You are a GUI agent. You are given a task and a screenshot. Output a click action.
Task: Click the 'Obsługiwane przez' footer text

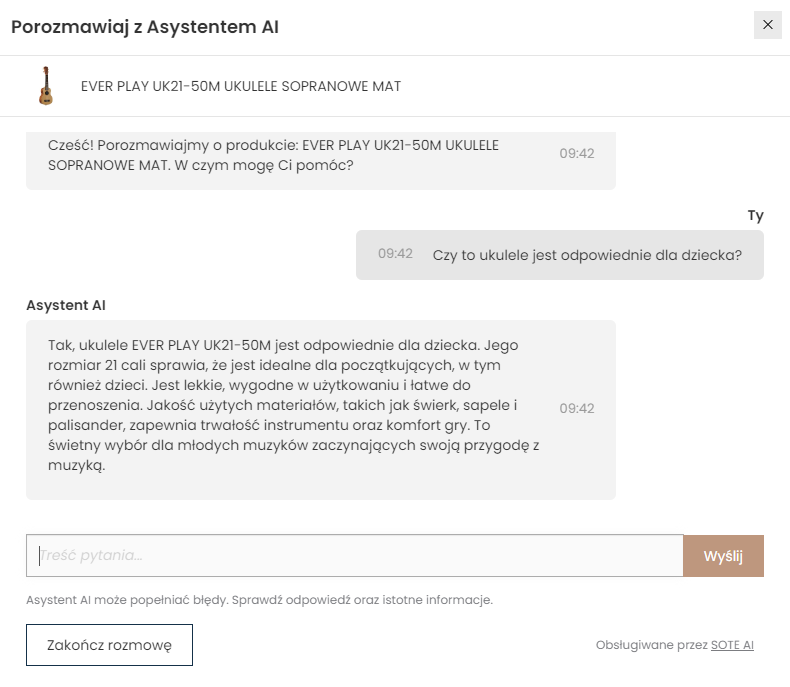(x=652, y=645)
